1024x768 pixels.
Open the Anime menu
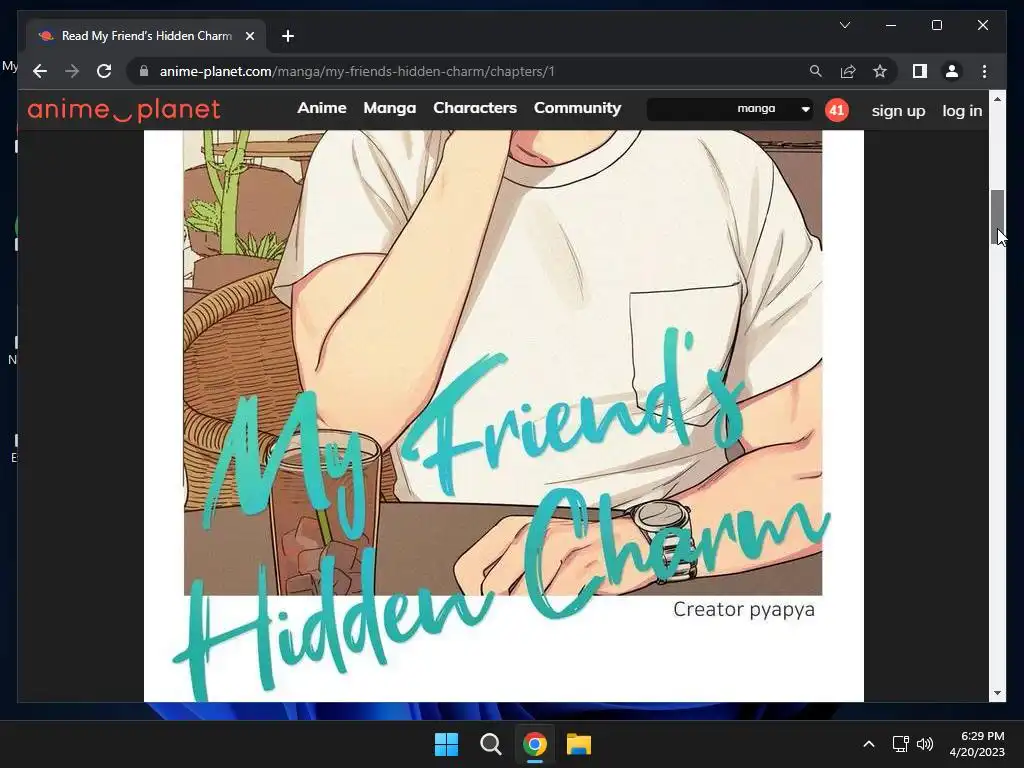[x=322, y=108]
